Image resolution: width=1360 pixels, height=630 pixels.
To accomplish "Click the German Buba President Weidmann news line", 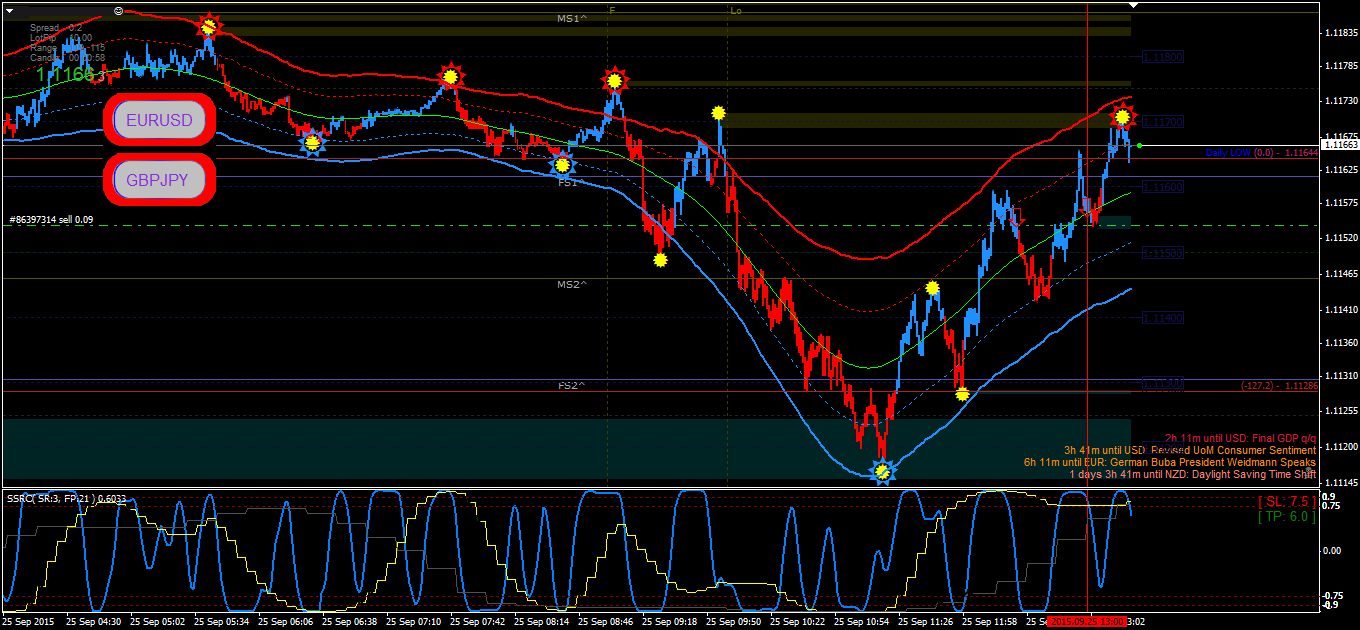I will (x=1170, y=463).
